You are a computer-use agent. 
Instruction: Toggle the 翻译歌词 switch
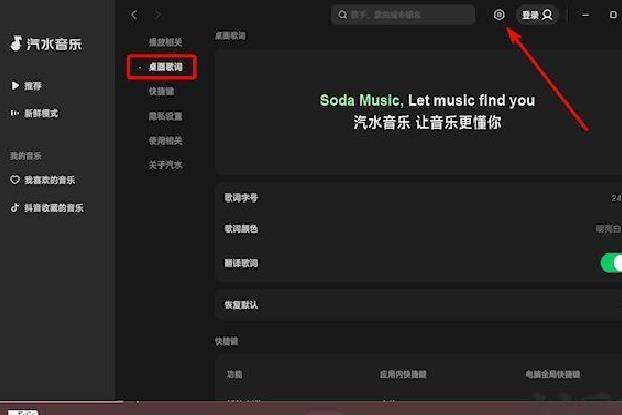[611, 263]
